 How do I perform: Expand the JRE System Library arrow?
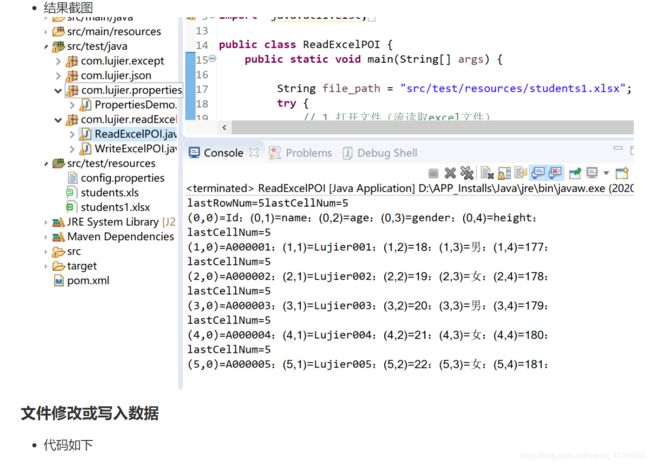pyautogui.click(x=46, y=222)
